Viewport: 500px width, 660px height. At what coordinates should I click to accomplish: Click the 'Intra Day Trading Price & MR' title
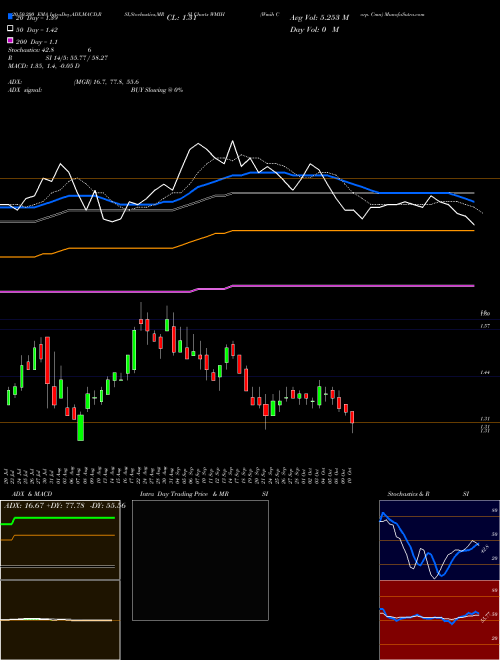click(x=184, y=494)
